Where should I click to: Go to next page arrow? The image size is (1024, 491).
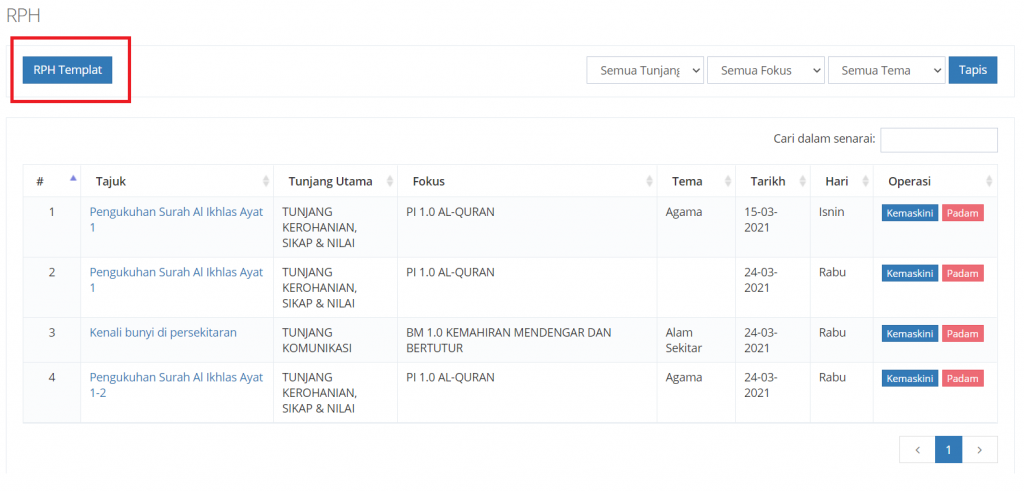click(980, 451)
